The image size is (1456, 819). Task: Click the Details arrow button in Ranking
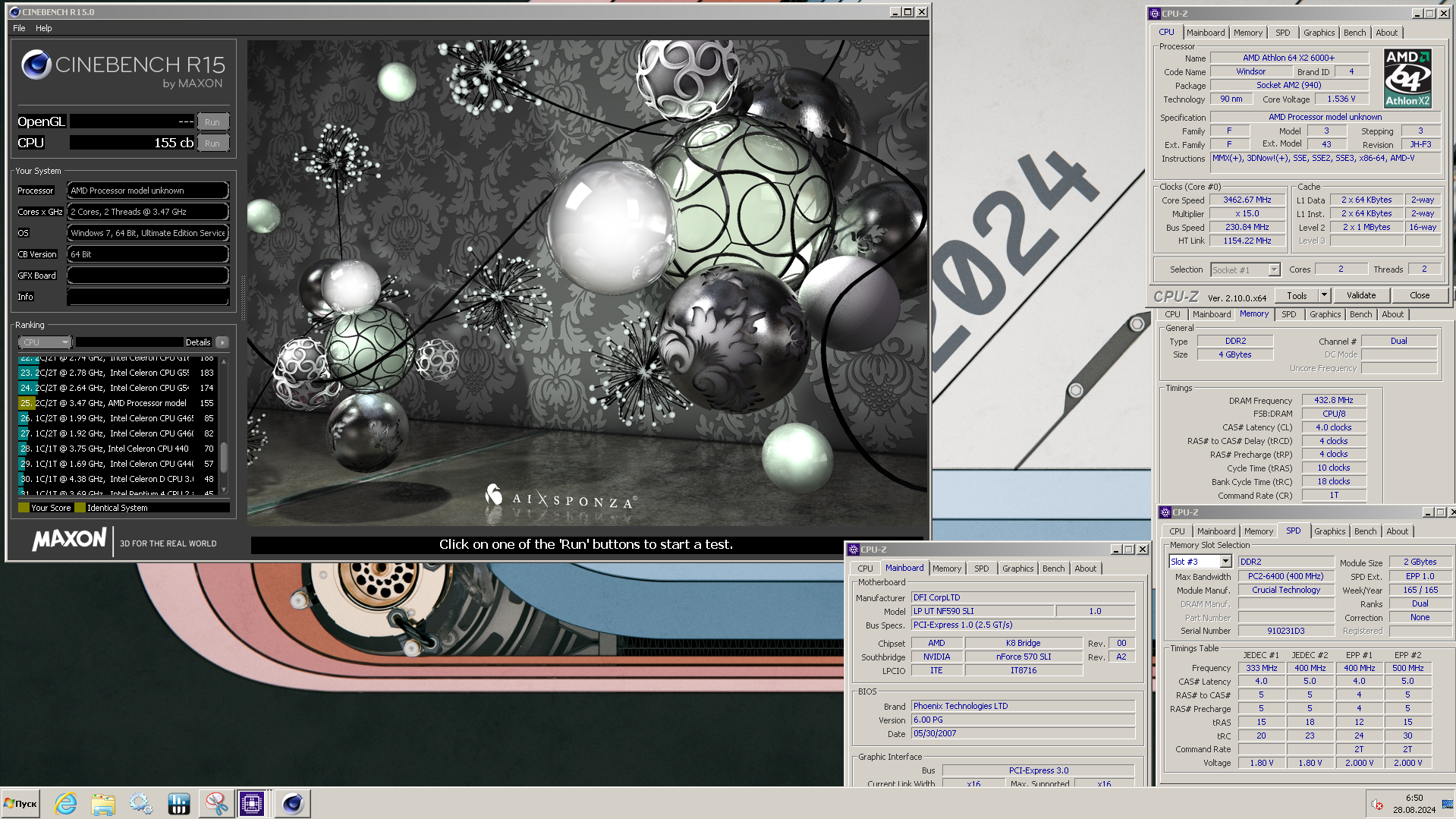tap(222, 342)
